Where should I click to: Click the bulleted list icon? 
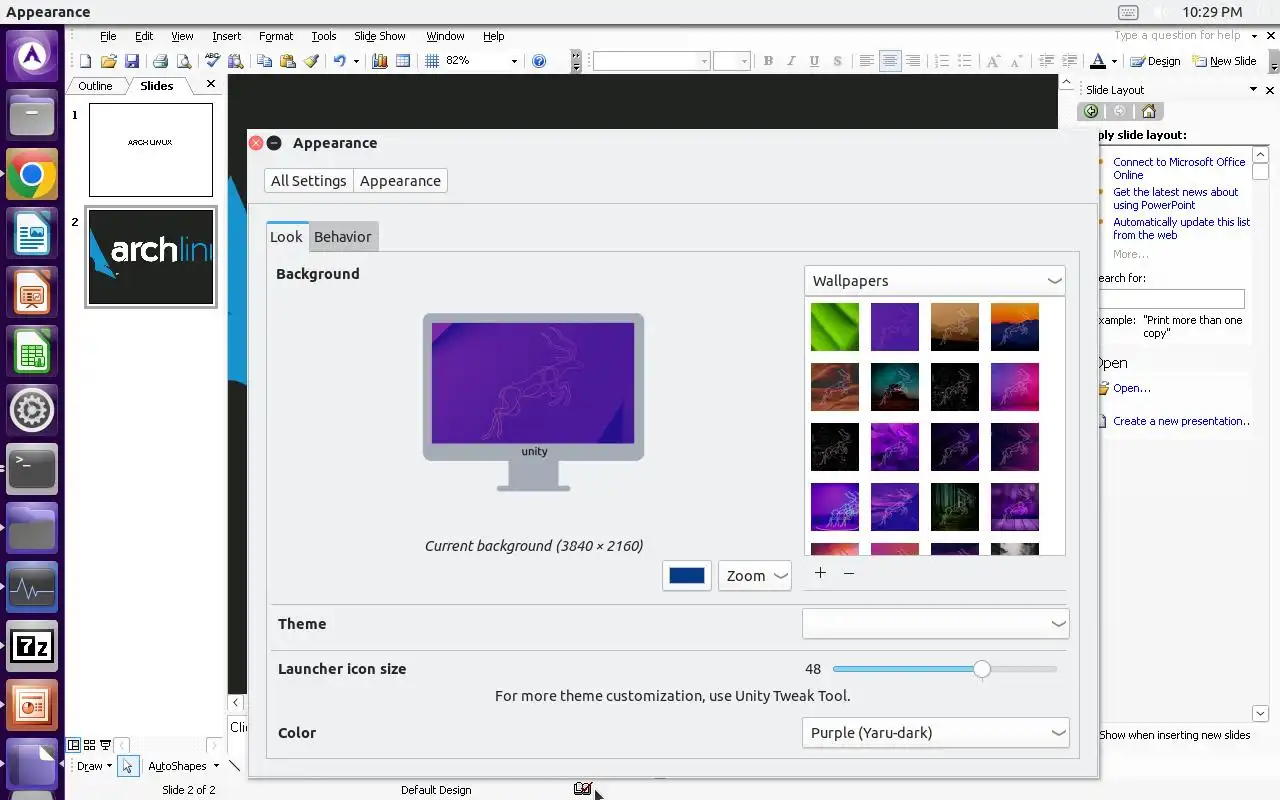pos(964,61)
